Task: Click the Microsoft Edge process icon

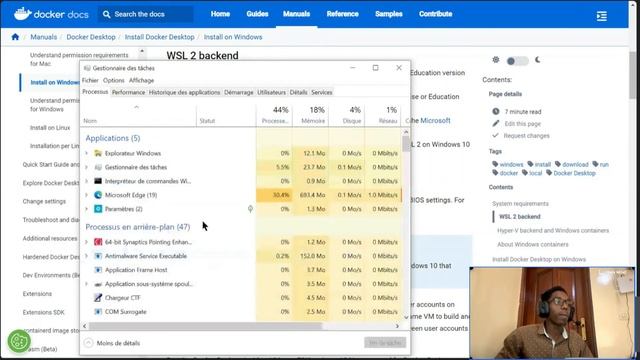Action: (98, 195)
